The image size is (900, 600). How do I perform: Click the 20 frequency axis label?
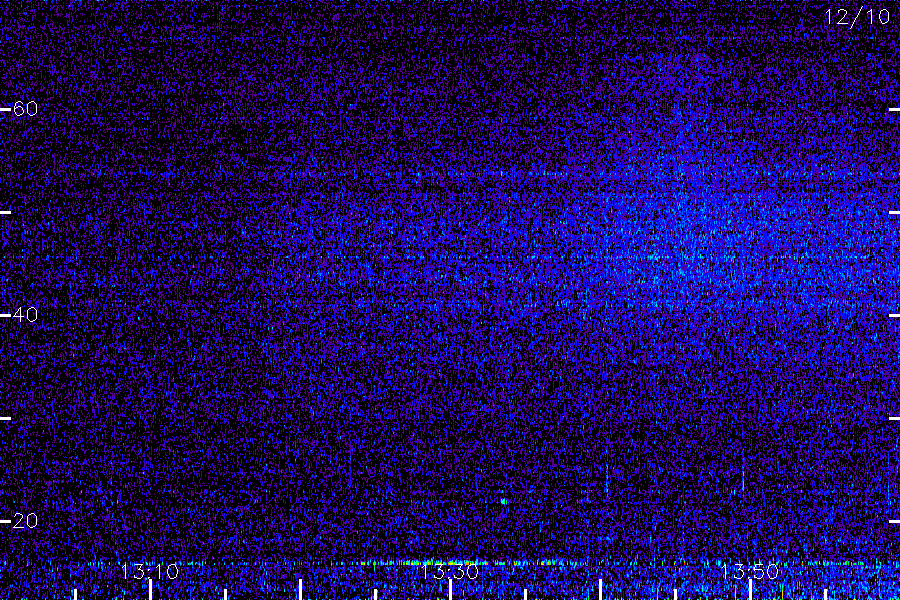coord(25,521)
